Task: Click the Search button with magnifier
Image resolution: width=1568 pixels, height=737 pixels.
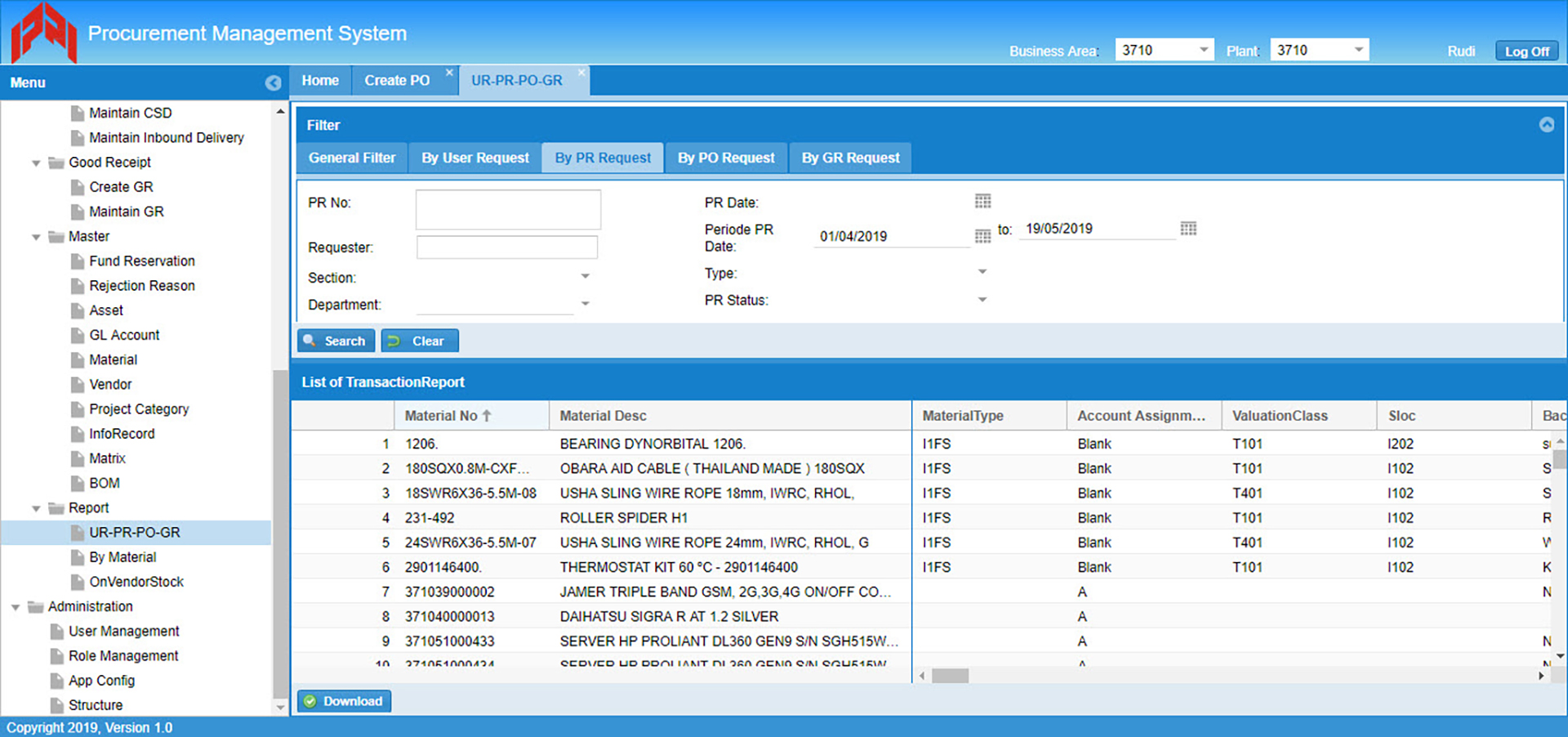Action: click(x=336, y=341)
